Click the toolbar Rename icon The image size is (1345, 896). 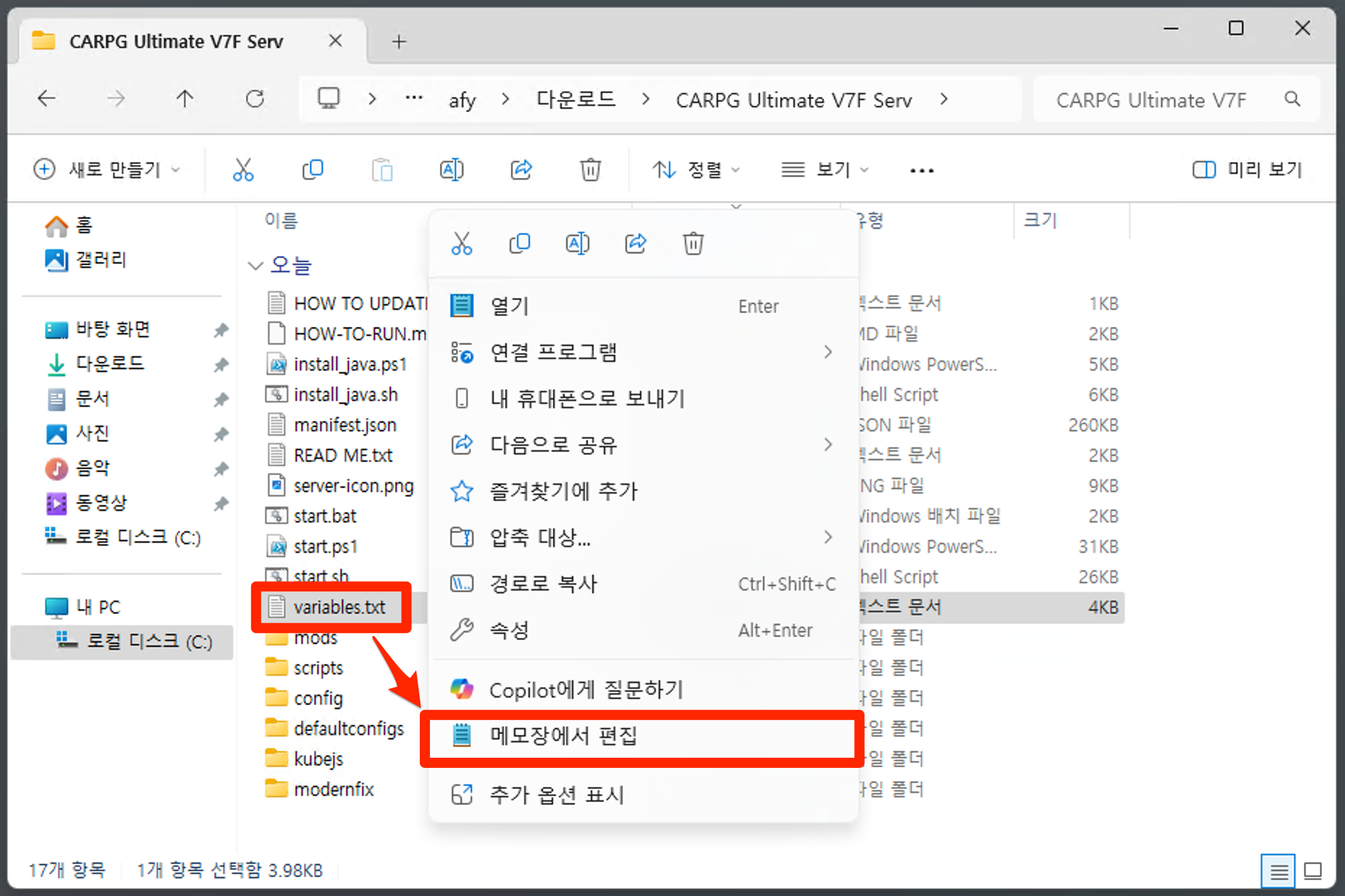pyautogui.click(x=452, y=170)
